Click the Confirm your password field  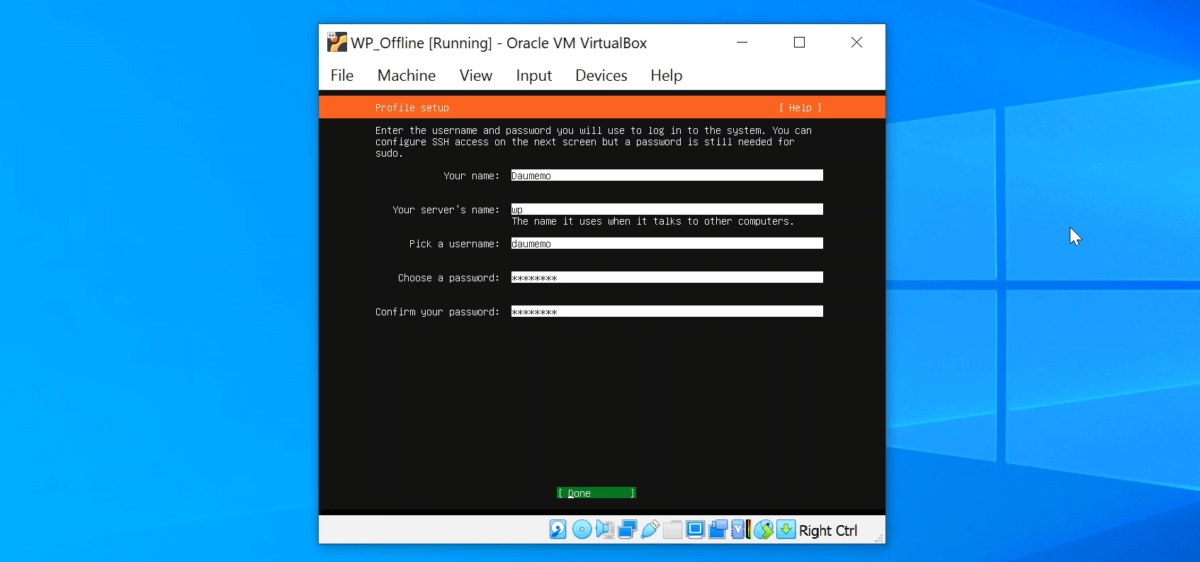667,311
